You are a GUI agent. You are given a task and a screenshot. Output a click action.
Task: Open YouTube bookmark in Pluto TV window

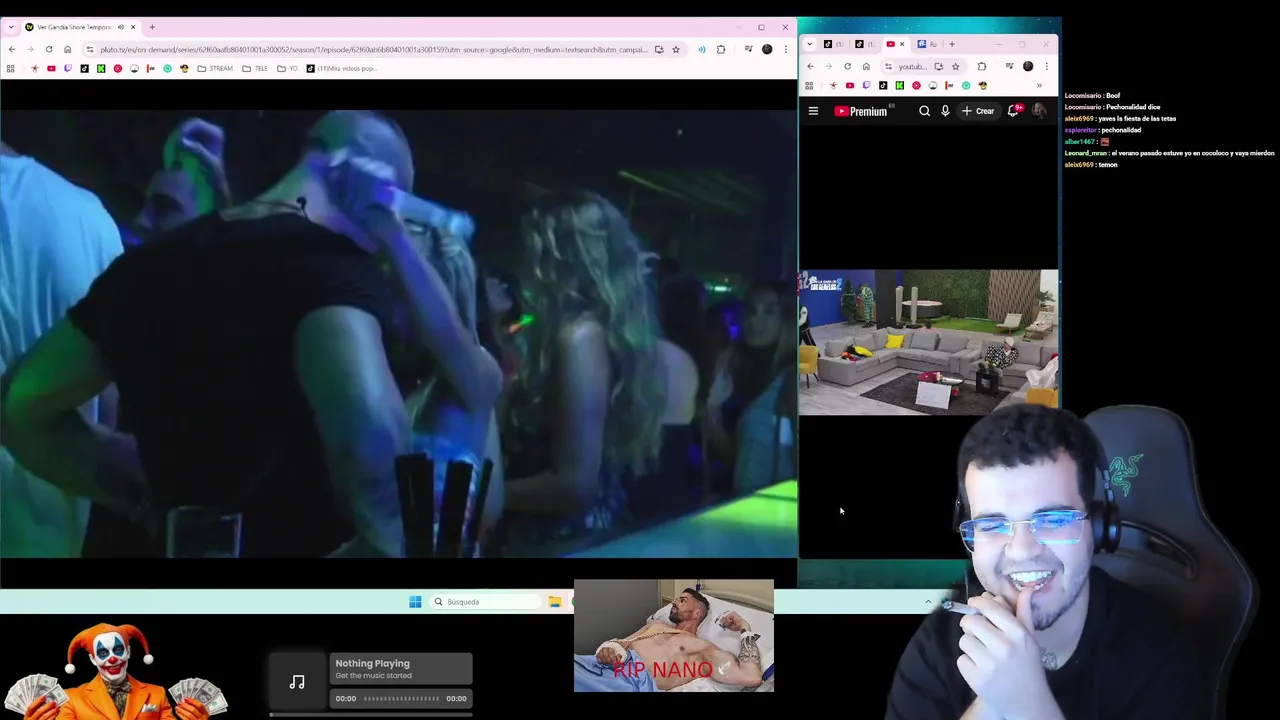(x=51, y=68)
